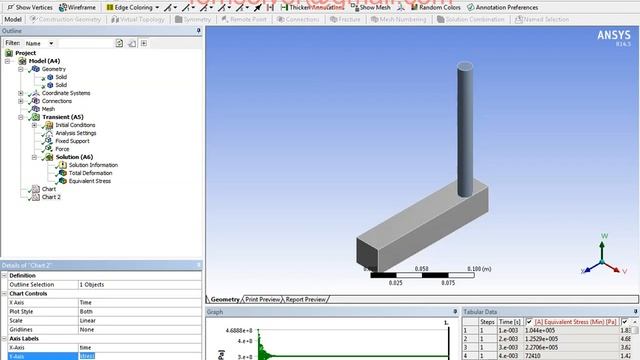Select the Project node

coord(25,53)
